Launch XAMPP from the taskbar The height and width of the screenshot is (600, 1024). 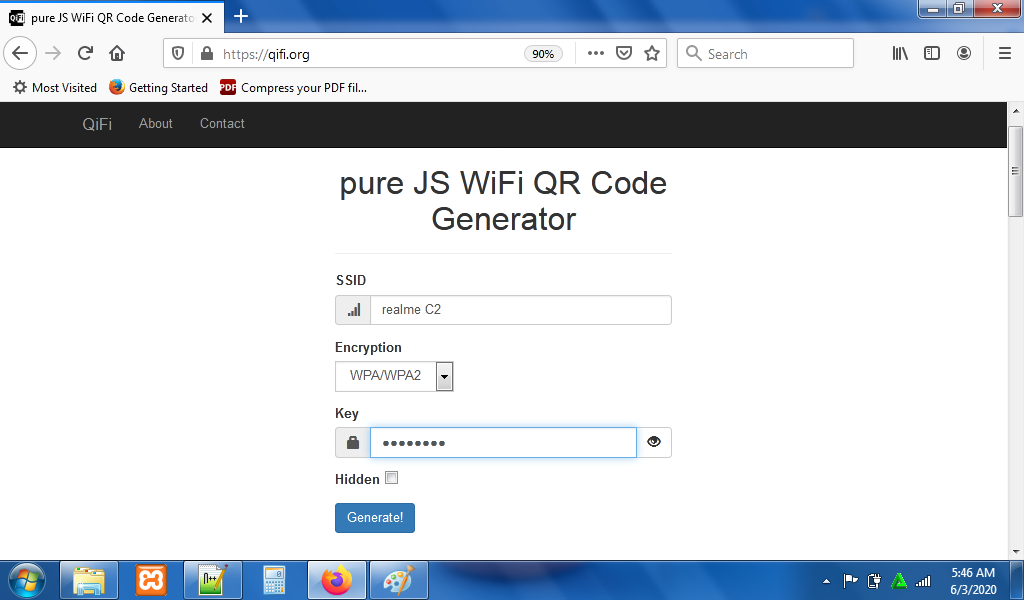(x=150, y=580)
